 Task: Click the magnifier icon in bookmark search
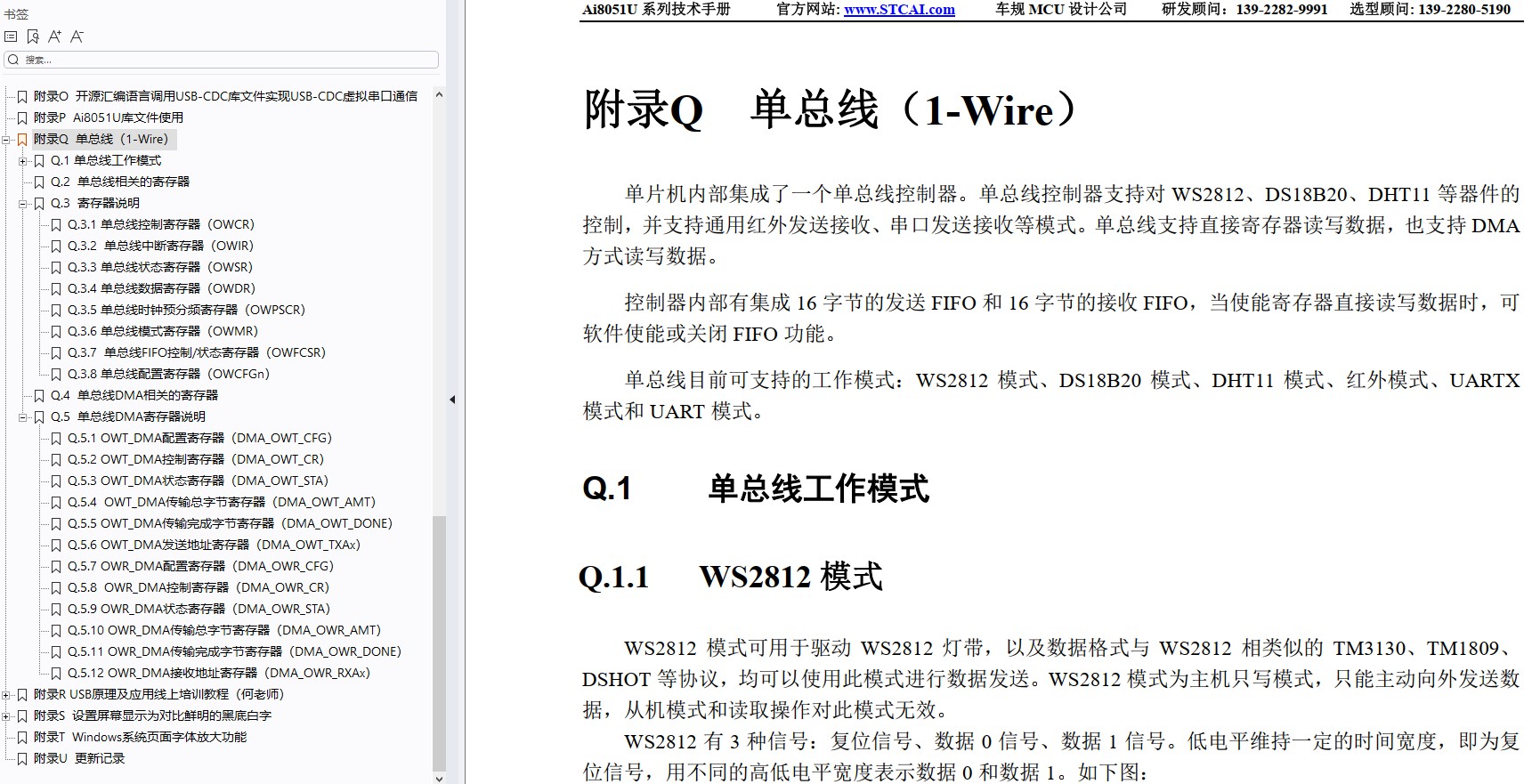(x=13, y=60)
